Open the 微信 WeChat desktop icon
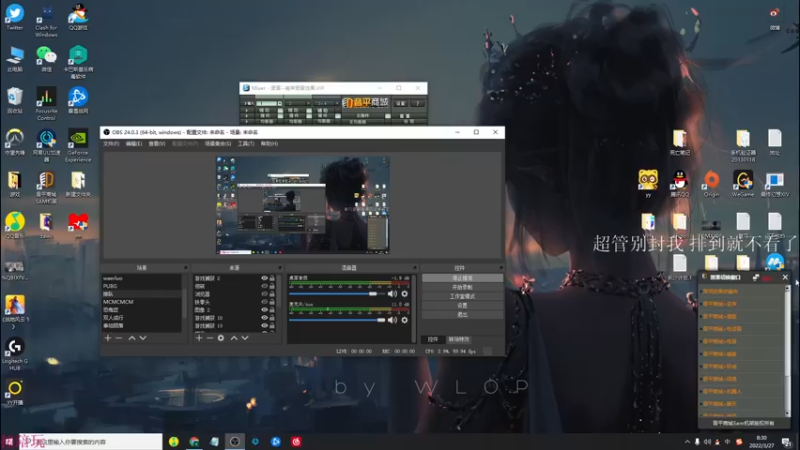The height and width of the screenshot is (450, 800). [x=46, y=59]
